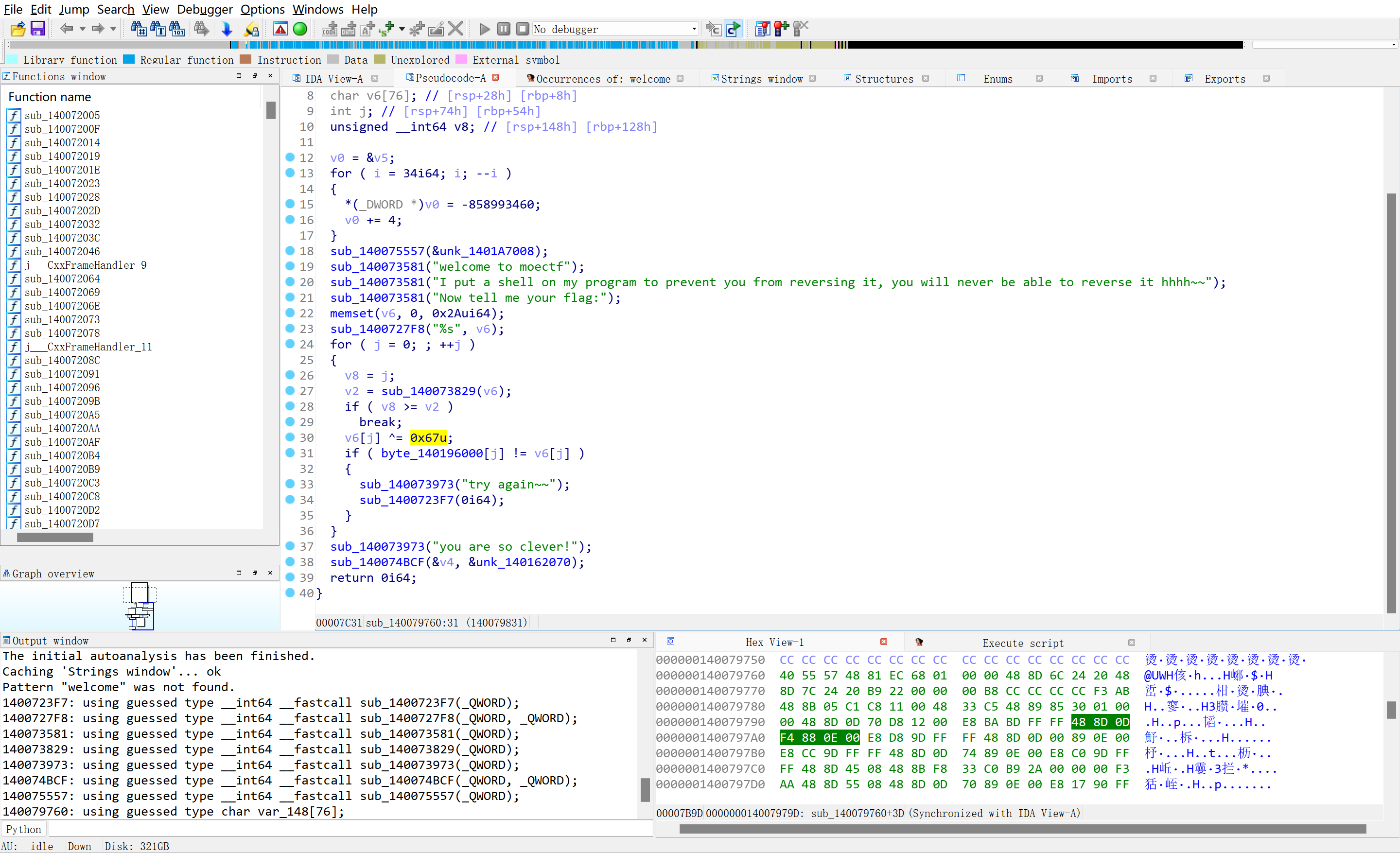The image size is (1400, 853).
Task: Switch to the Strings window tab
Action: pos(761,79)
